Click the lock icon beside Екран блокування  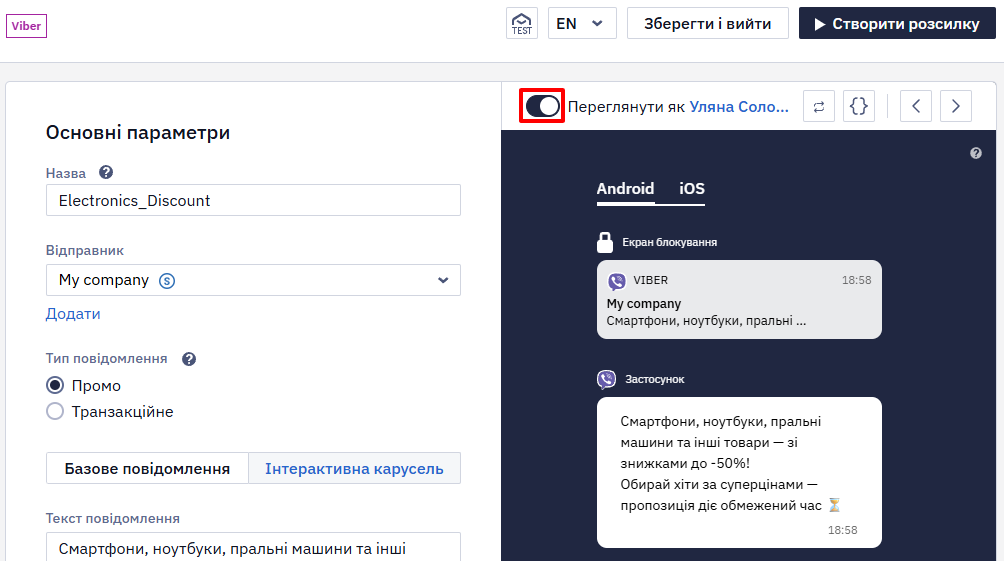(x=604, y=242)
